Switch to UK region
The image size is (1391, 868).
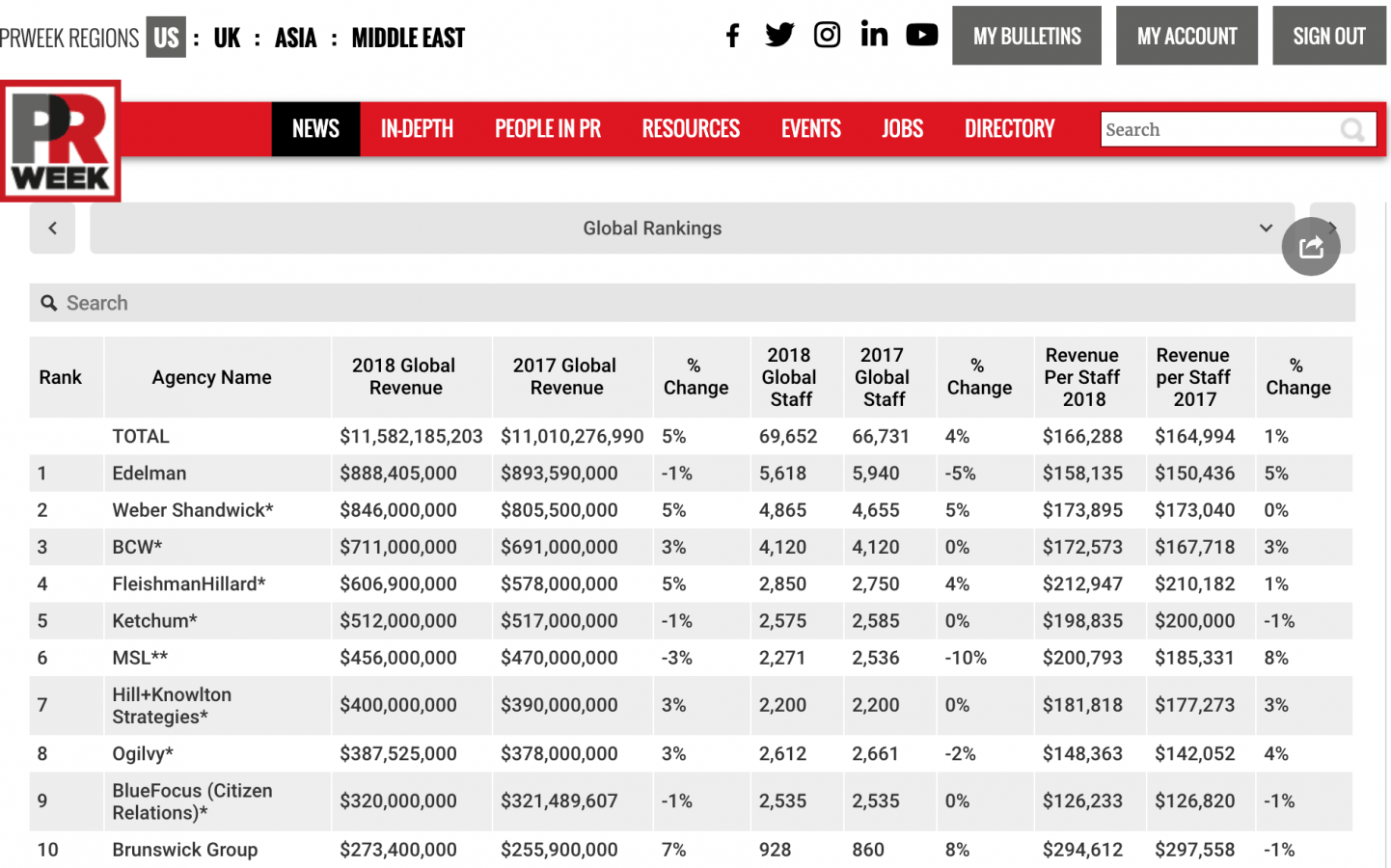coord(227,38)
